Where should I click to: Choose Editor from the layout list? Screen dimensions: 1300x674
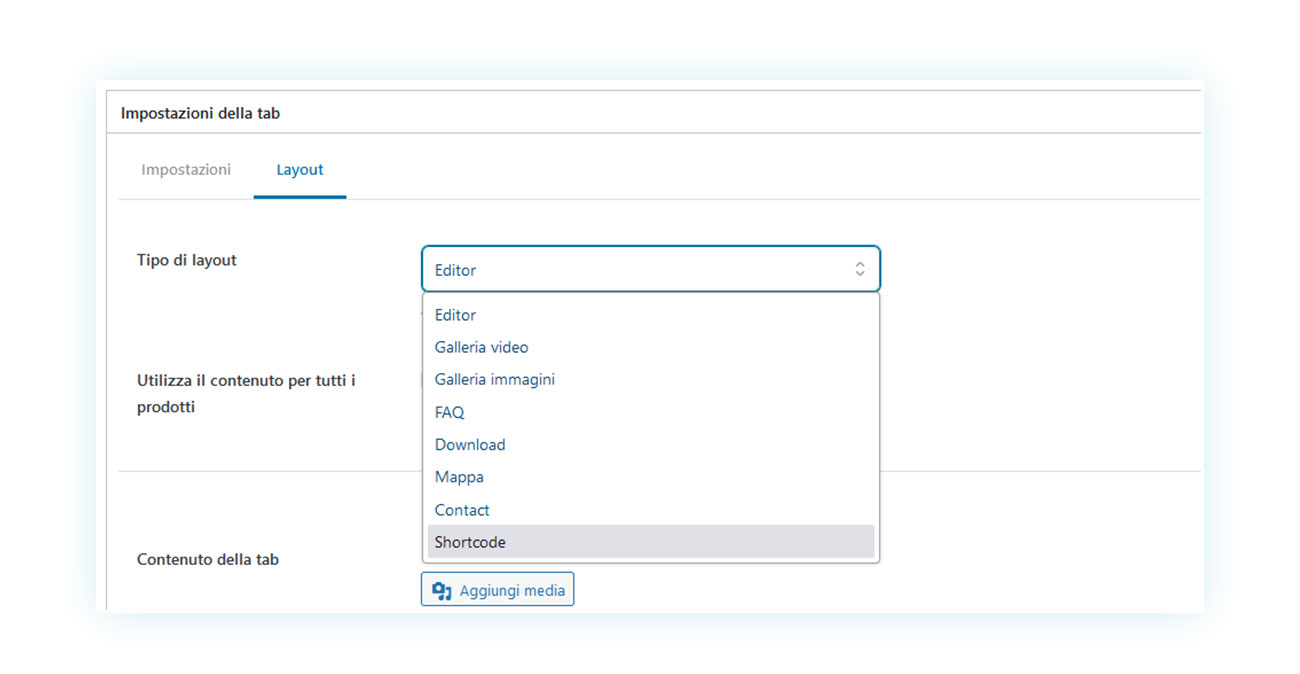(651, 315)
